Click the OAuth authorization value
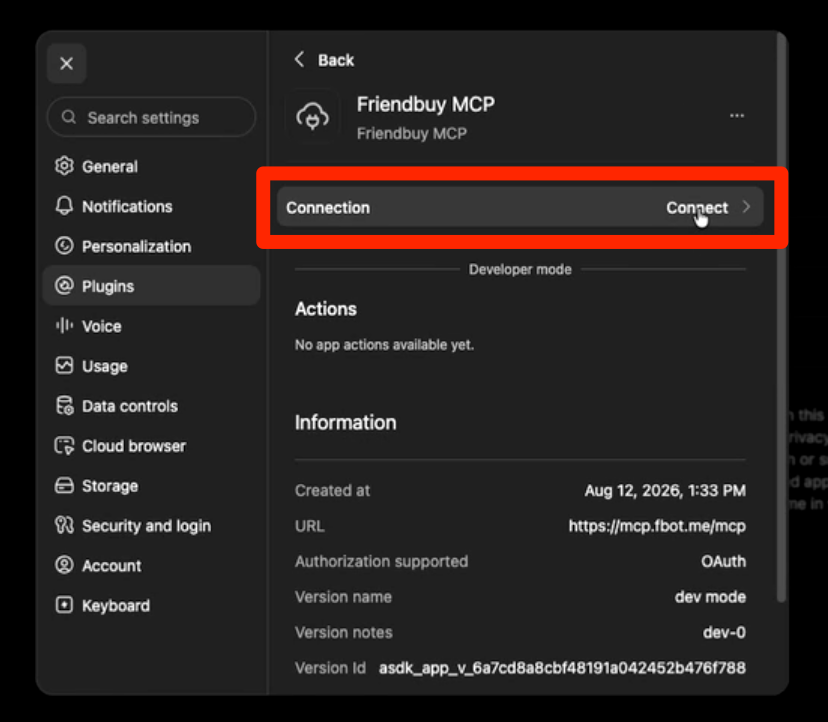 point(723,561)
